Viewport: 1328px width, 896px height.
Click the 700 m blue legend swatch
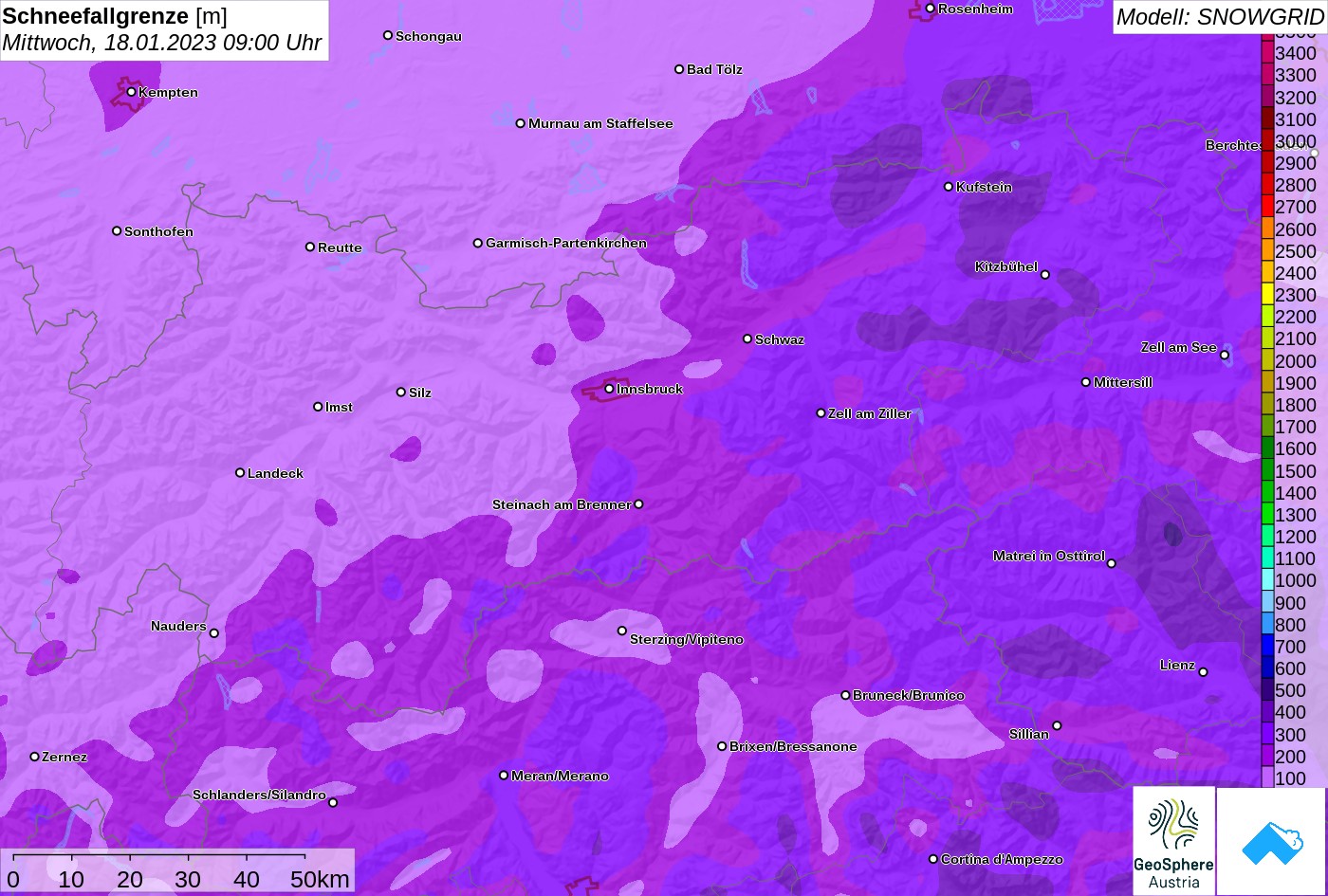coord(1267,647)
